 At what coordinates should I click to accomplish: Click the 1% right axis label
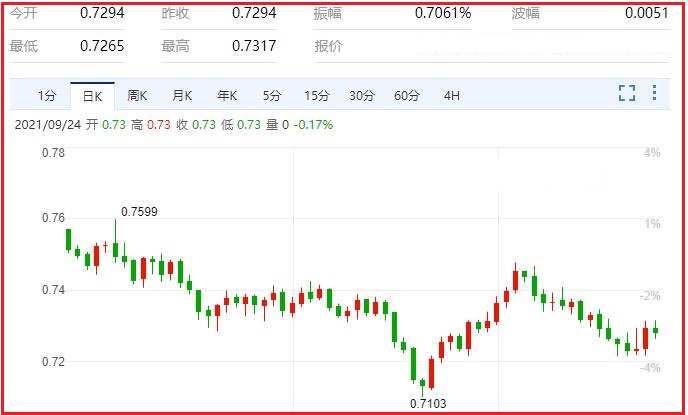(x=652, y=224)
